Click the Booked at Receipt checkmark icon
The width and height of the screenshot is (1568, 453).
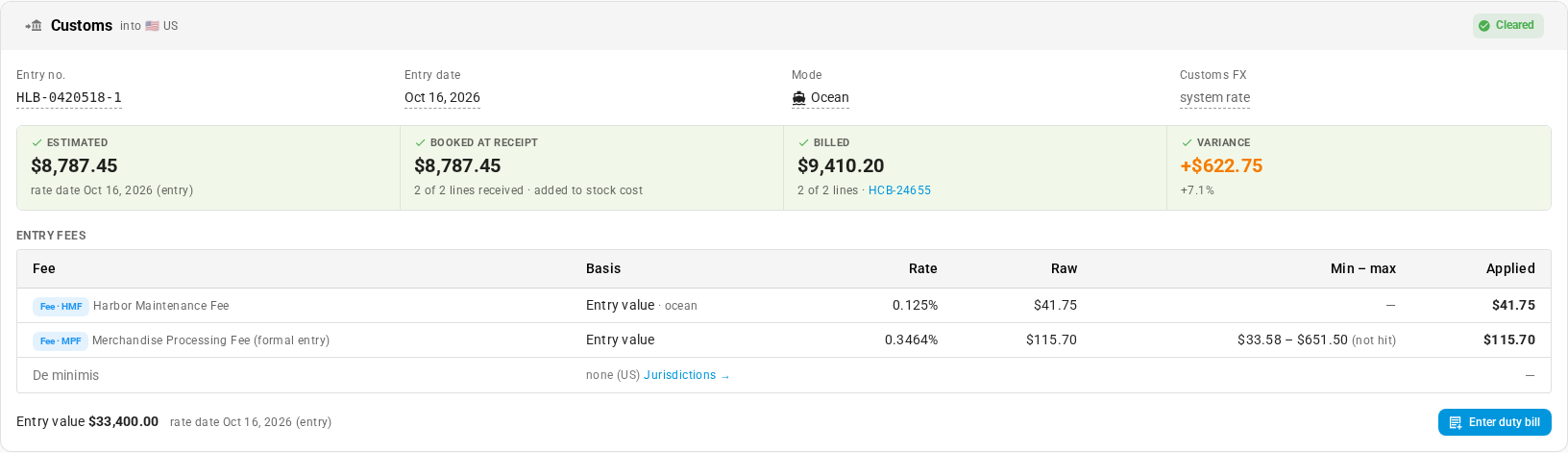420,142
